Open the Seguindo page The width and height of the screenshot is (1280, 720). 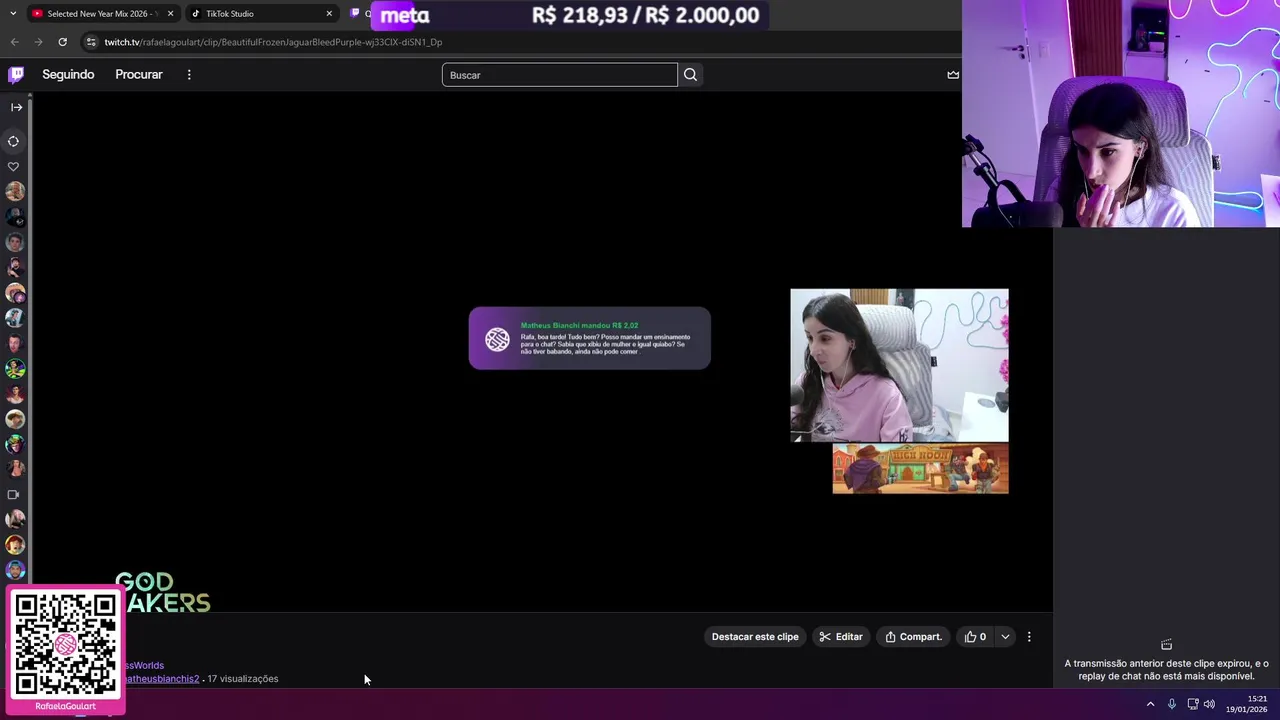(x=68, y=75)
